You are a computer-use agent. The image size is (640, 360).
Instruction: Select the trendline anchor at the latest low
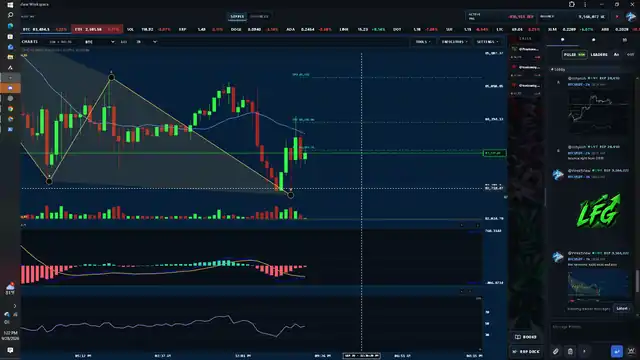coord(291,195)
